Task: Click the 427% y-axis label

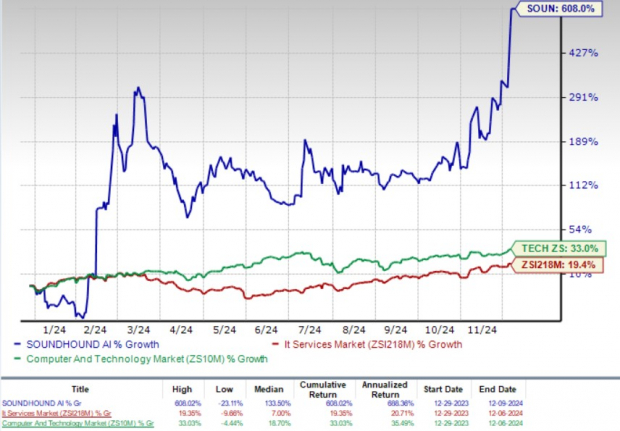Action: 583,53
